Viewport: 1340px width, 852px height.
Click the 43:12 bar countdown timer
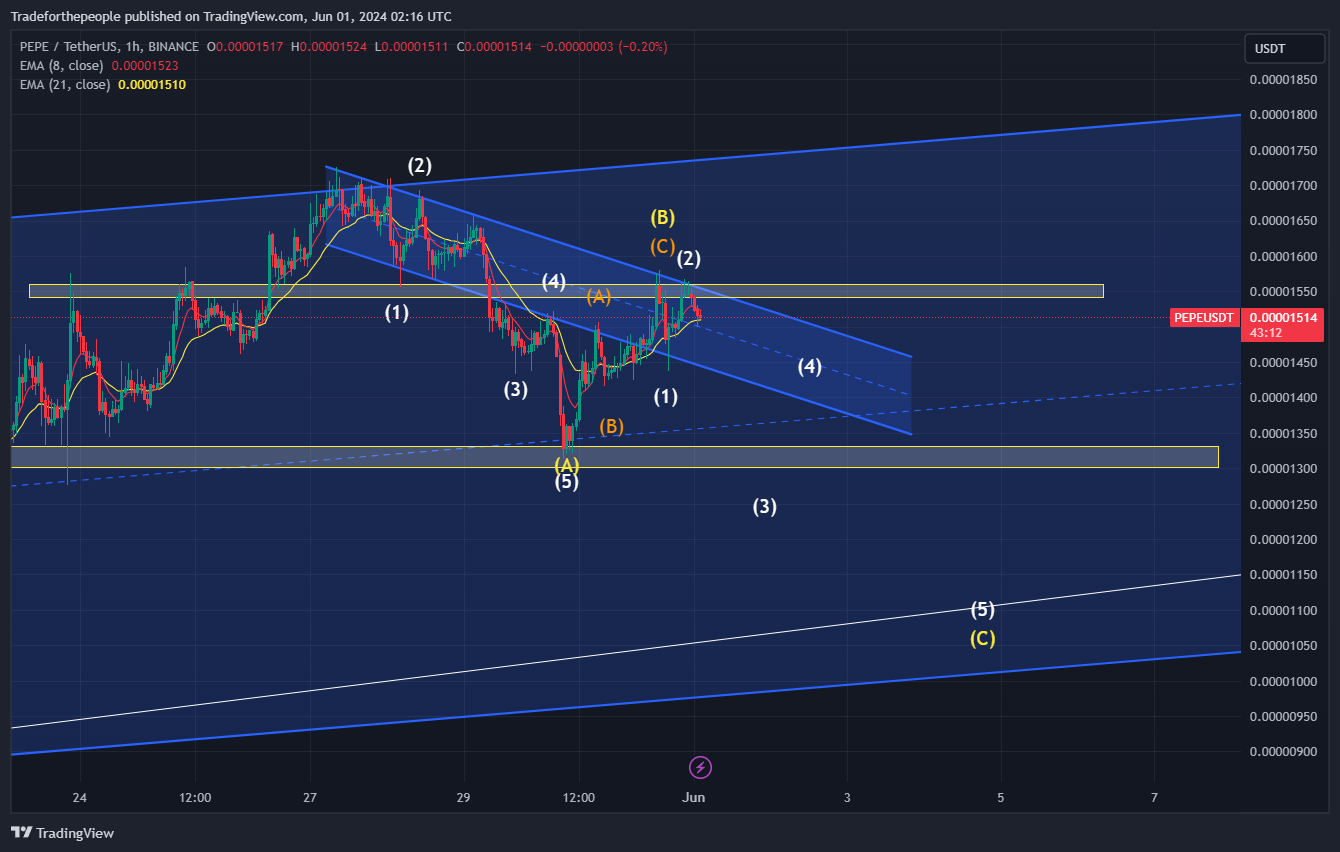[1266, 332]
